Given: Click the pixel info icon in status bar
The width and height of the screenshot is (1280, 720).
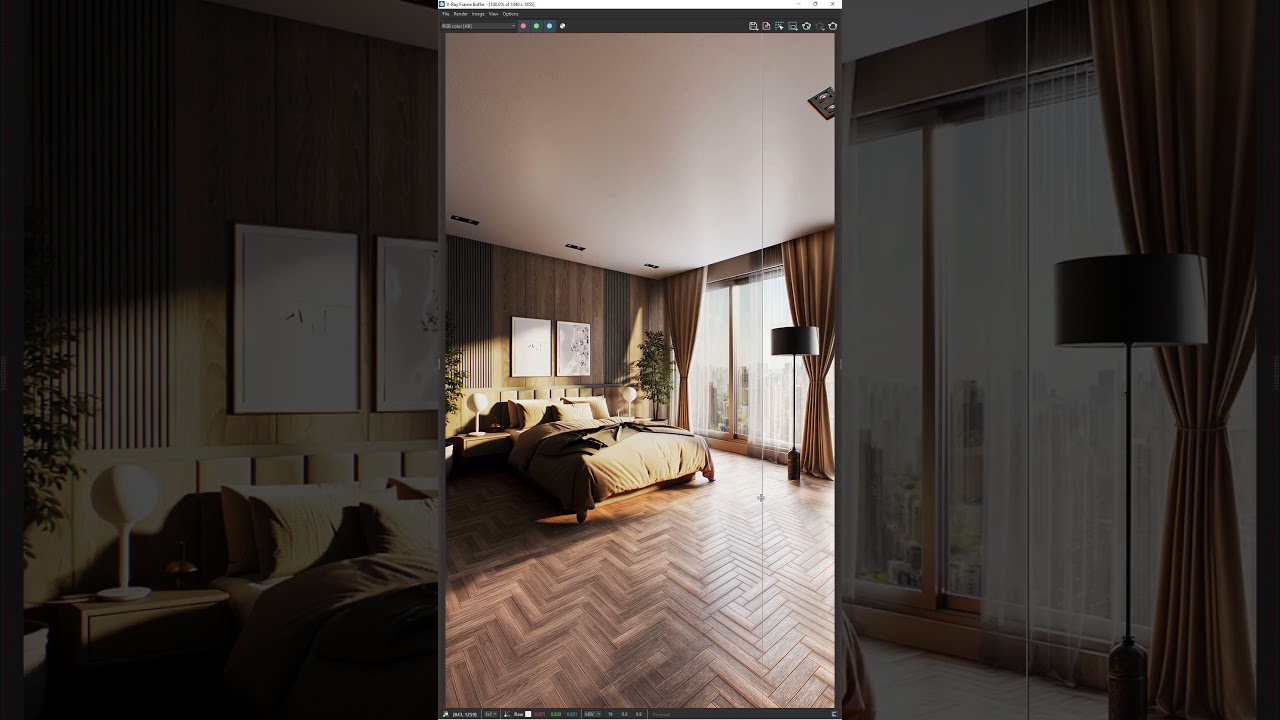Looking at the screenshot, I should click(x=445, y=714).
